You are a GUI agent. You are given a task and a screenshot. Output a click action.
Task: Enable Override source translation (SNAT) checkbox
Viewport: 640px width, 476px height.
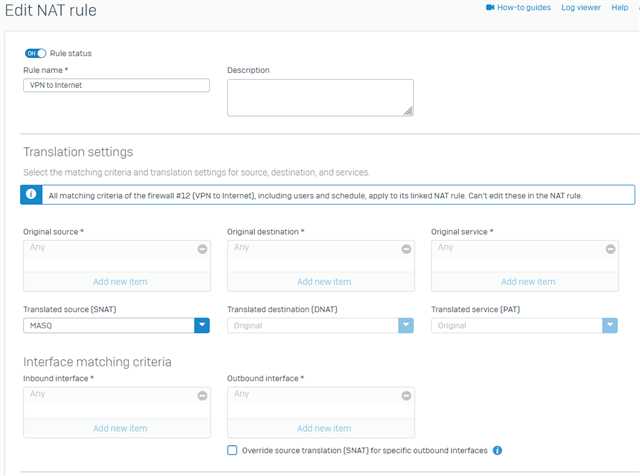click(x=232, y=450)
